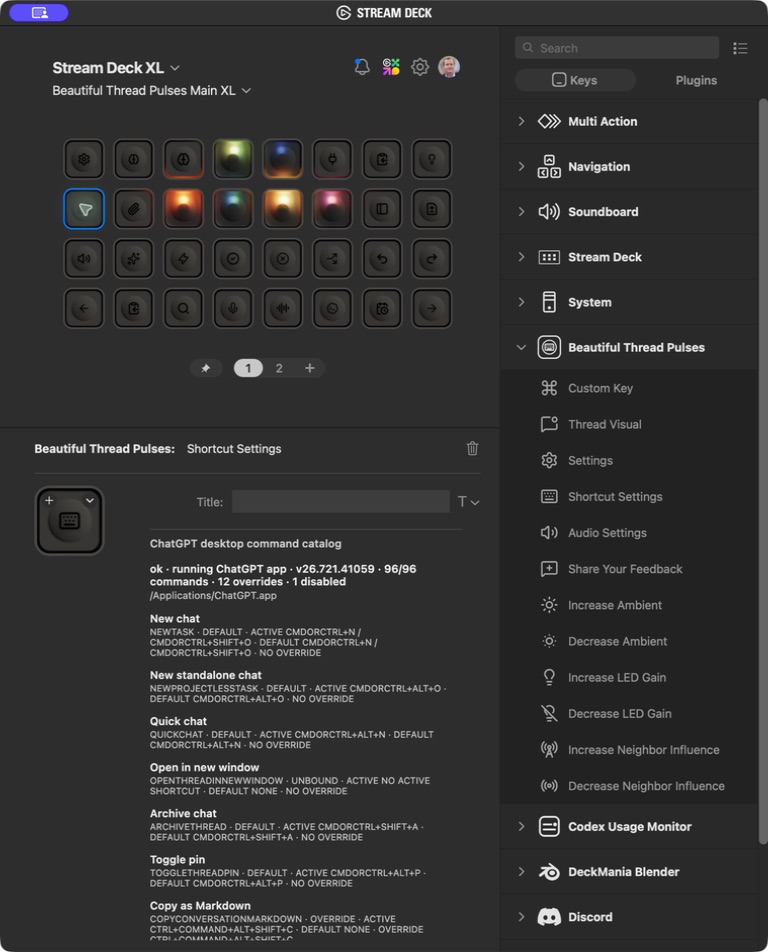Open the key icon preview chevron menu
This screenshot has height=952, width=768.
point(90,500)
